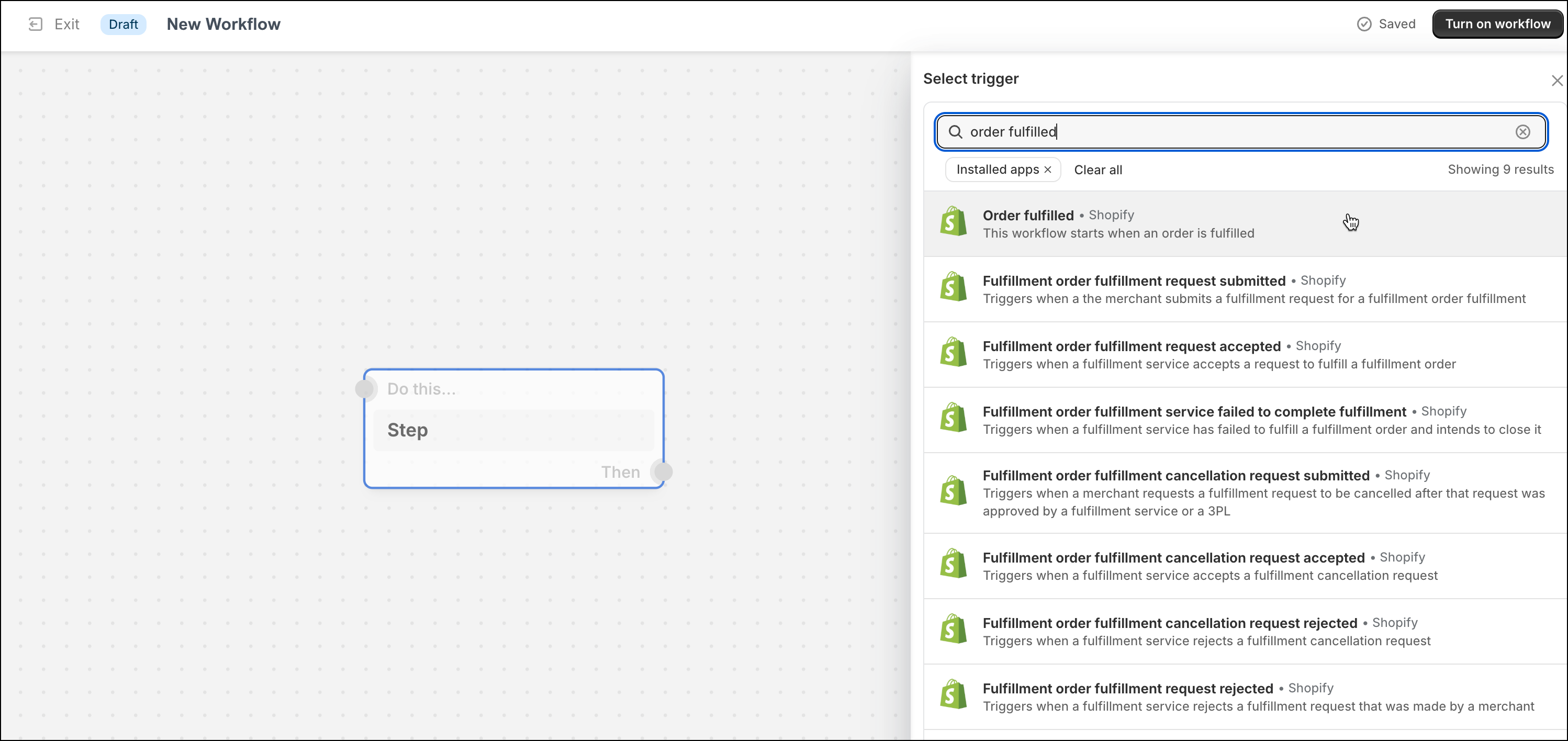
Task: Select cancellation request submitted trigger title
Action: [x=1176, y=476]
